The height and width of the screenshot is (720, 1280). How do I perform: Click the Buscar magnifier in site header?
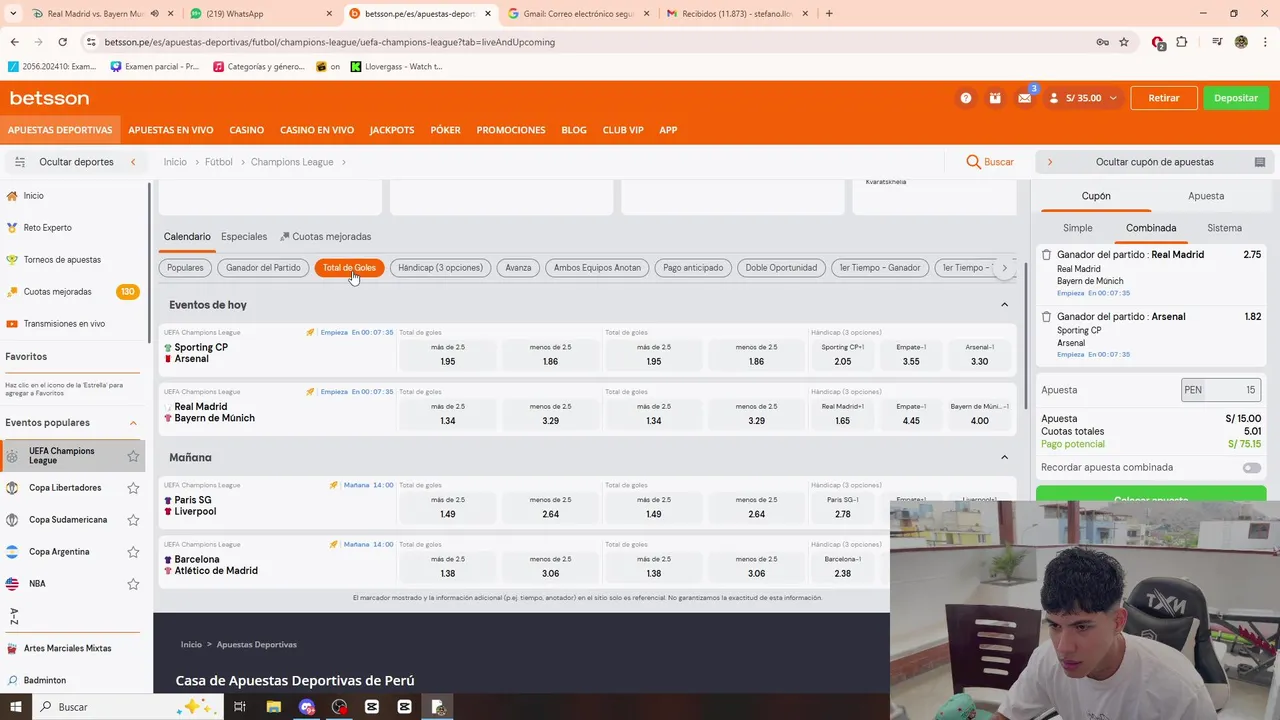click(990, 162)
